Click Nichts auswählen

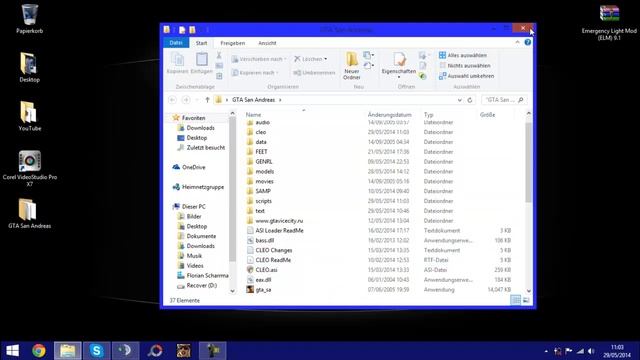point(464,65)
